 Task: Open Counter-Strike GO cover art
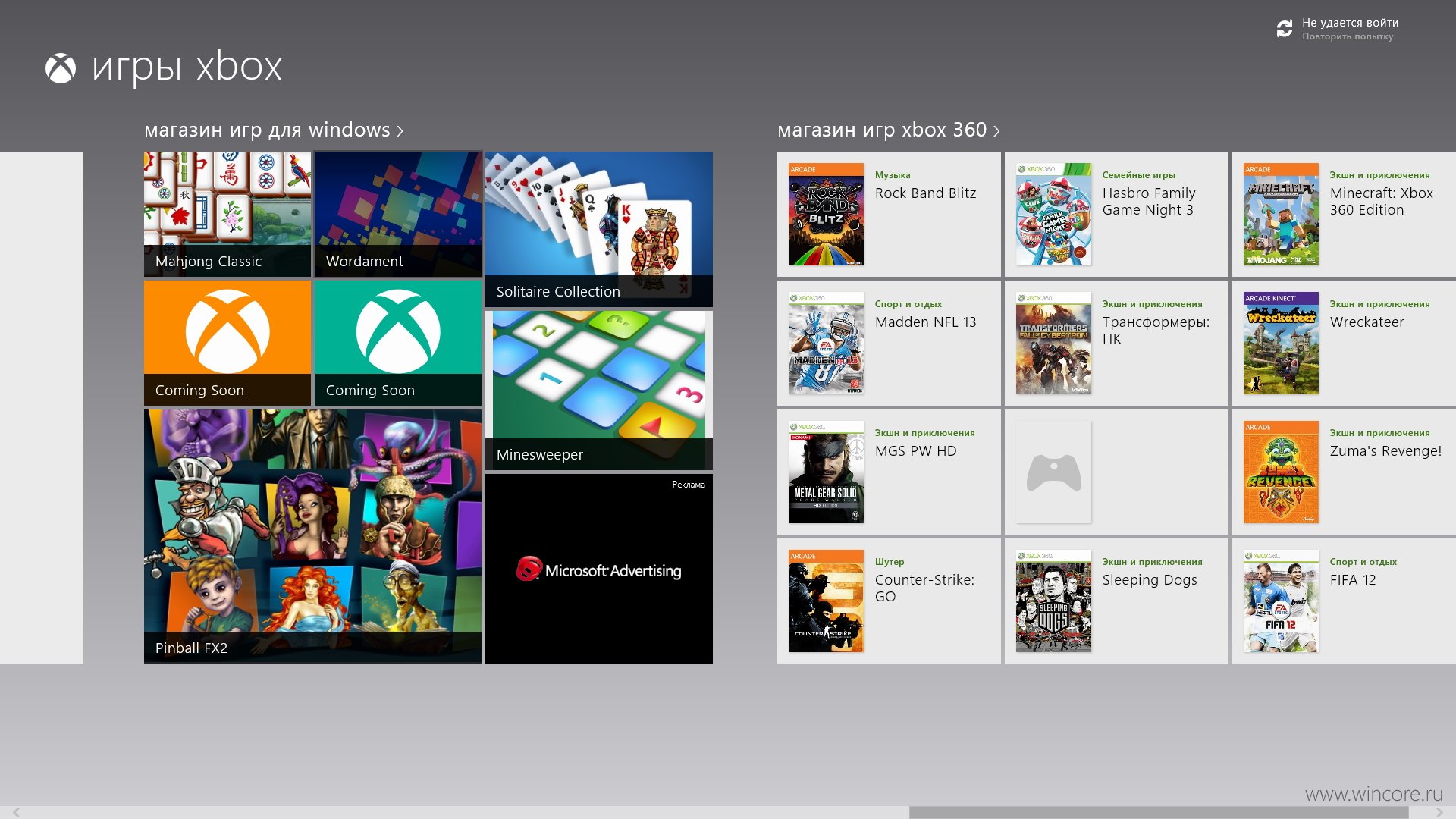click(826, 601)
